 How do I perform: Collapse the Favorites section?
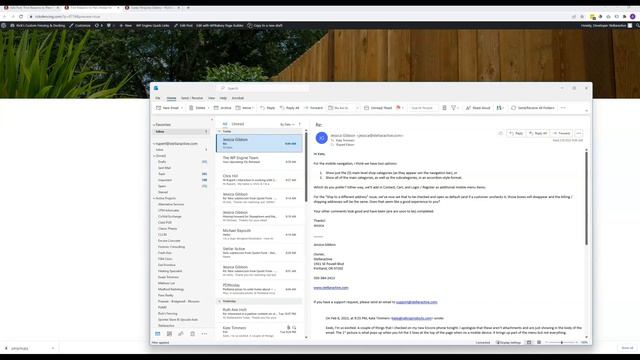[x=154, y=124]
